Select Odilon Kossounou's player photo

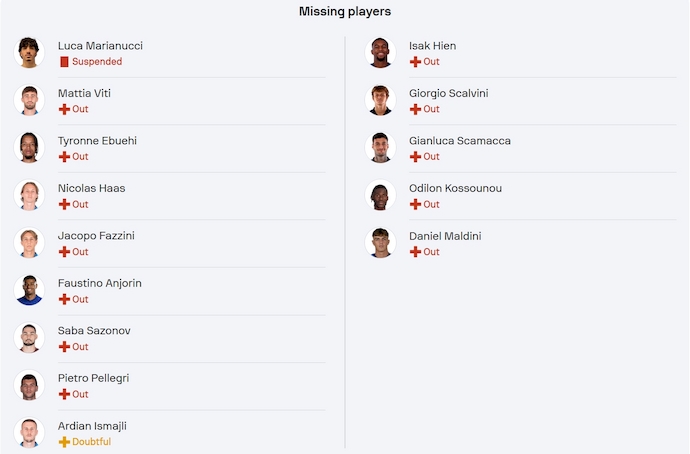pyautogui.click(x=381, y=195)
